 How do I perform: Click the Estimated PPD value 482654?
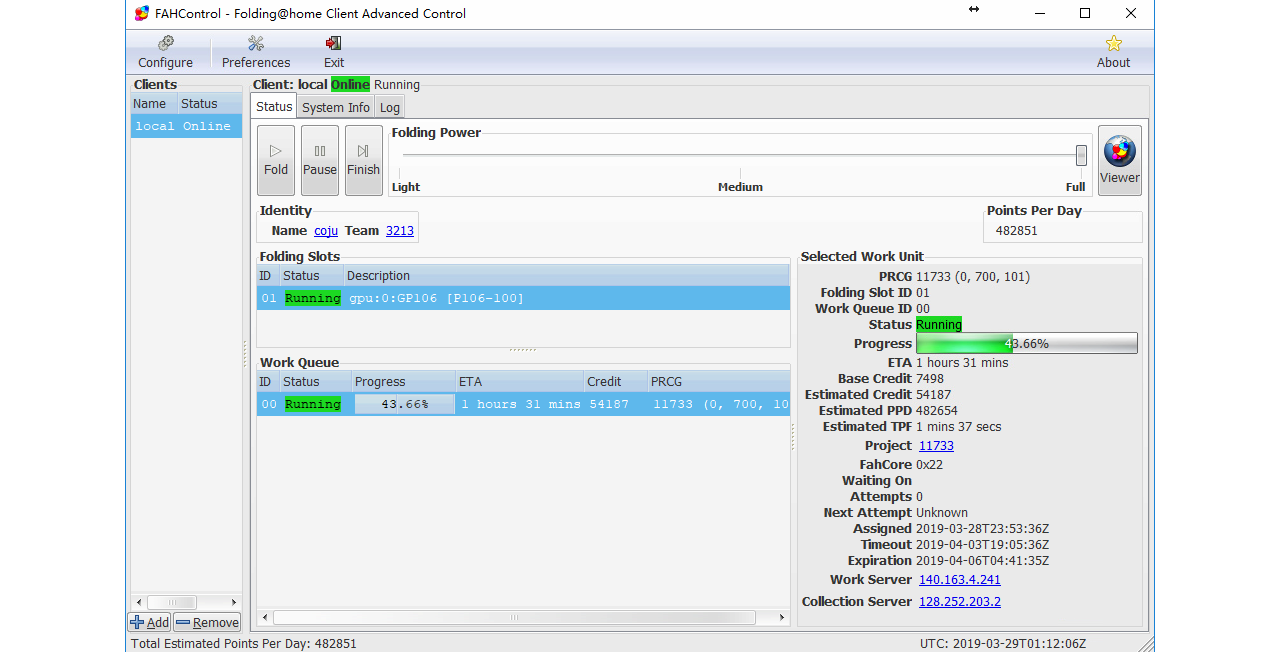pos(937,411)
